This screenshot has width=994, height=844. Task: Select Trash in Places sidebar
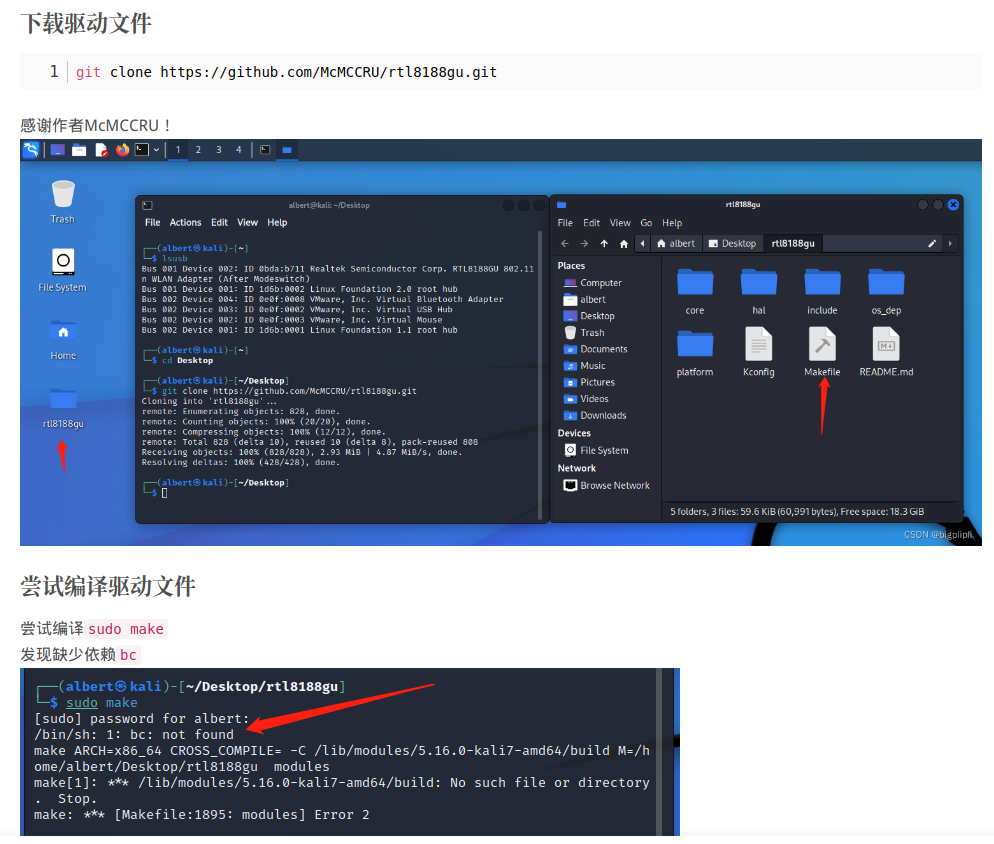[584, 332]
